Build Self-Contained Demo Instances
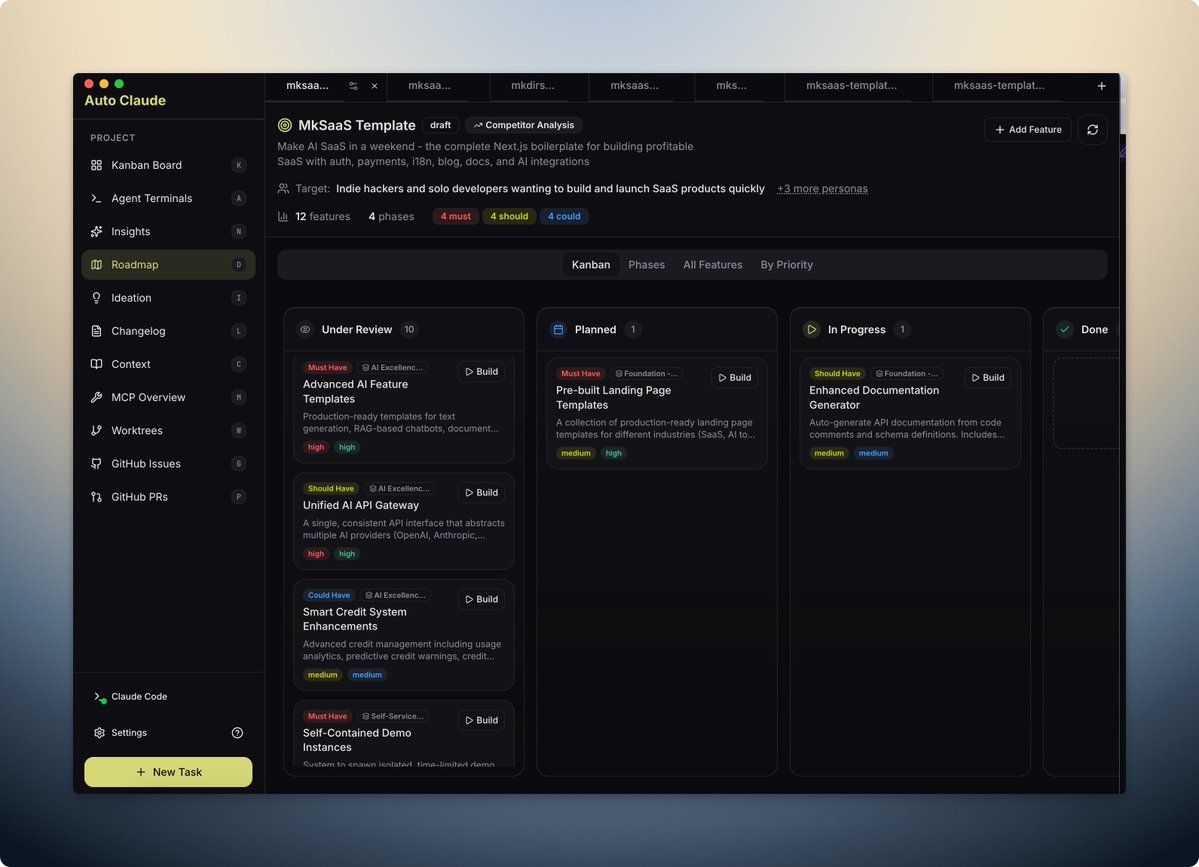Viewport: 1199px width, 867px height. (x=482, y=720)
